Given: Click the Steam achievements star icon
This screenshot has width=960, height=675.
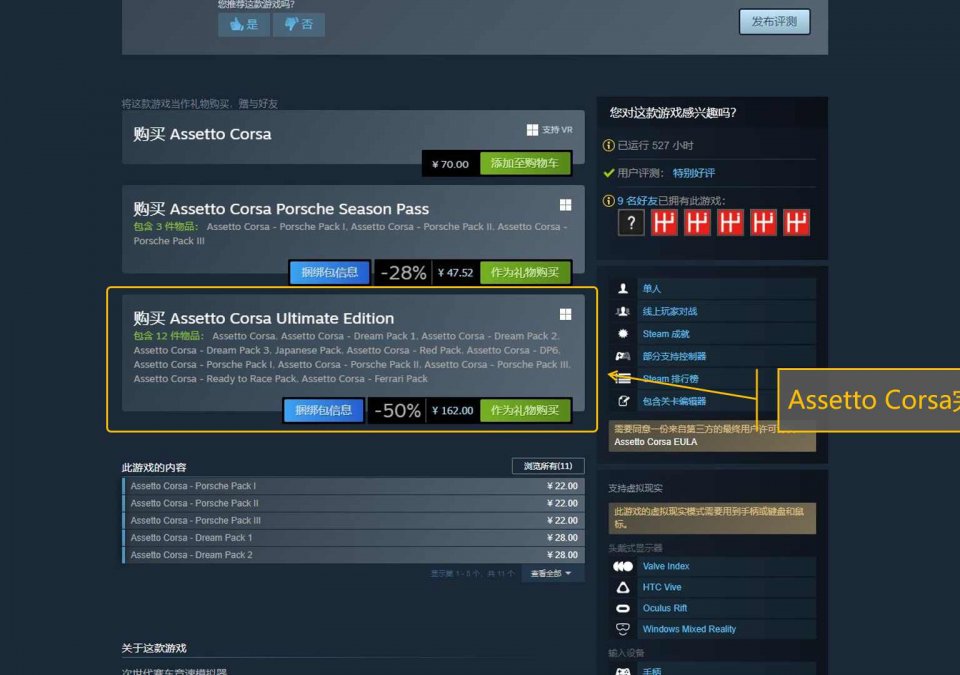Looking at the screenshot, I should 623,334.
